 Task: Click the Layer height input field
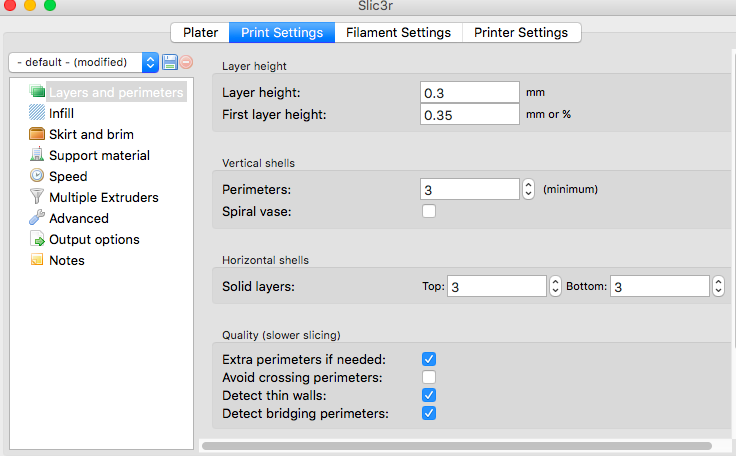[x=469, y=92]
